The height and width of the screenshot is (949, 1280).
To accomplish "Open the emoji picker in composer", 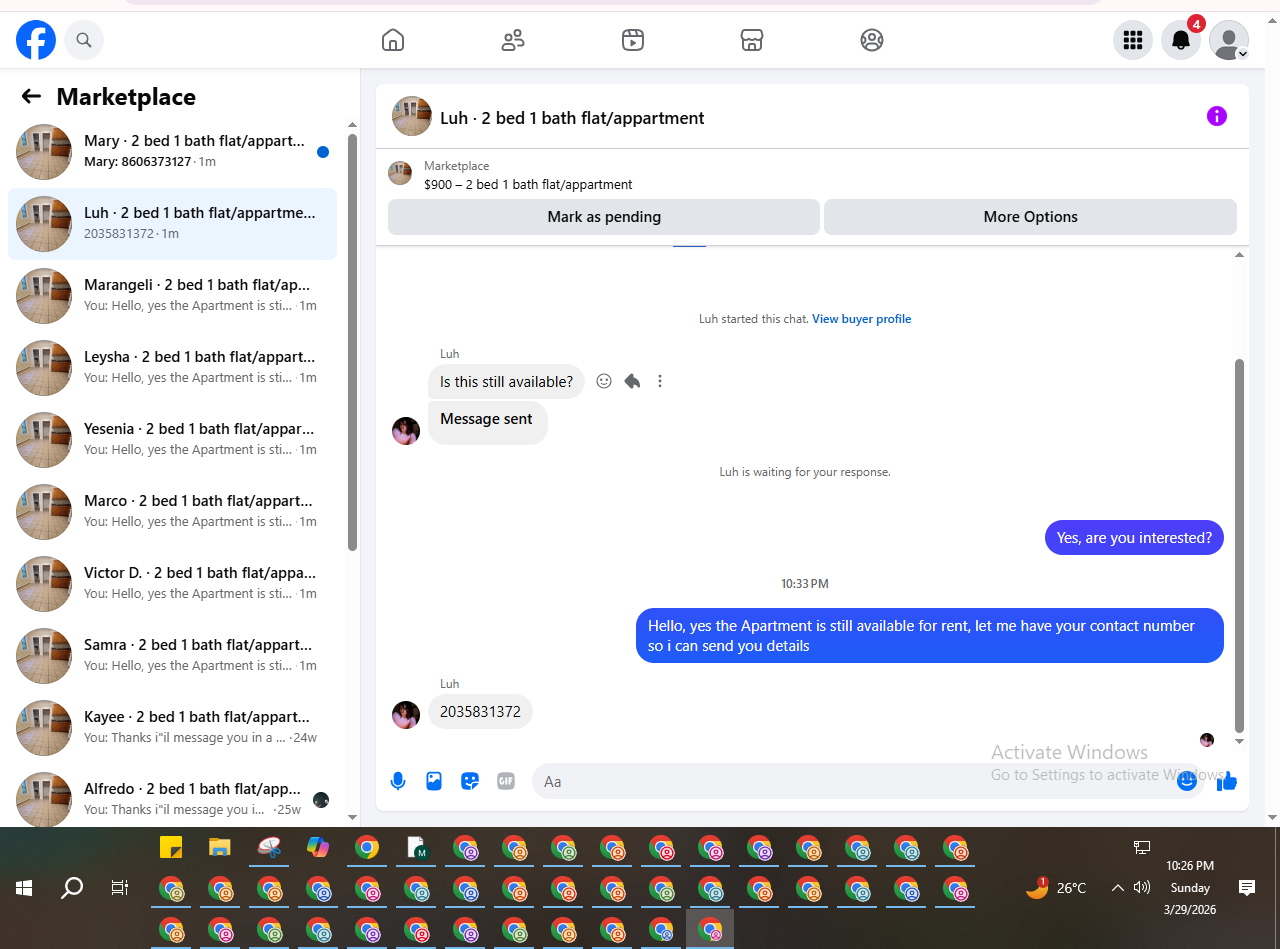I will coord(1187,781).
